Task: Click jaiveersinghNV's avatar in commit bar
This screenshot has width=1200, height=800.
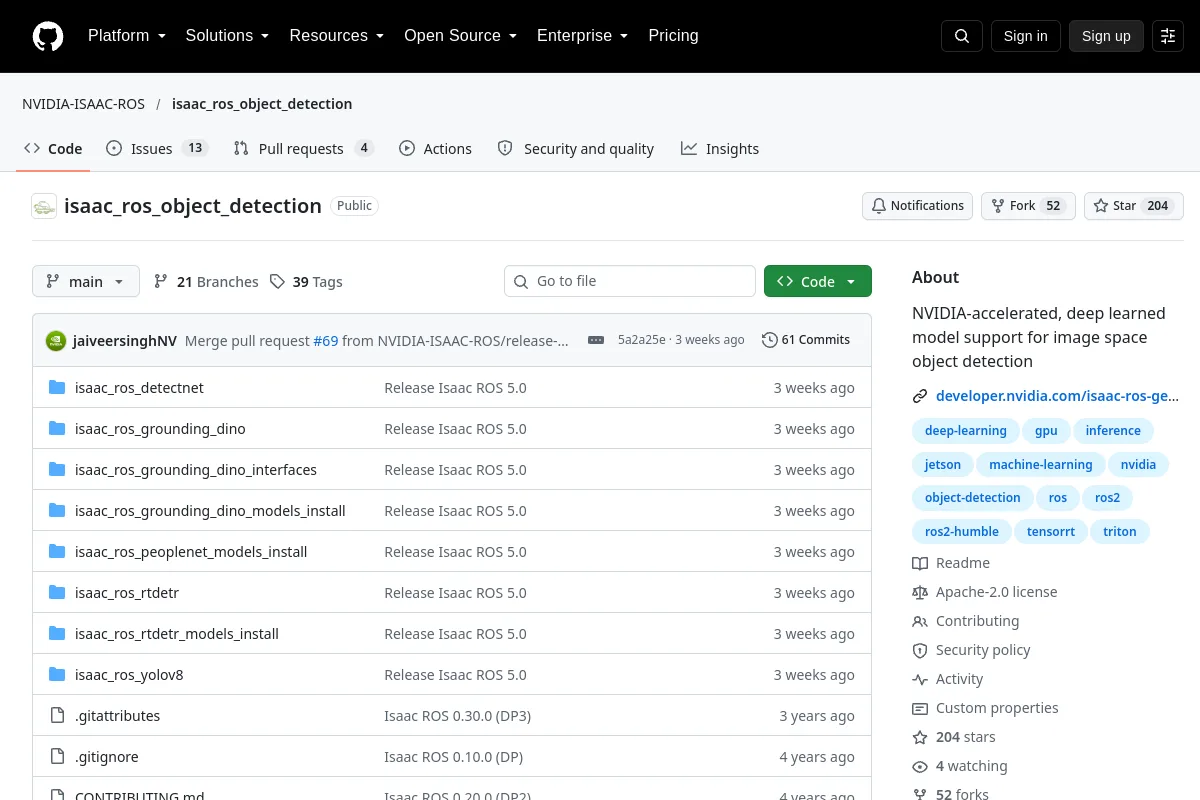Action: pyautogui.click(x=56, y=340)
